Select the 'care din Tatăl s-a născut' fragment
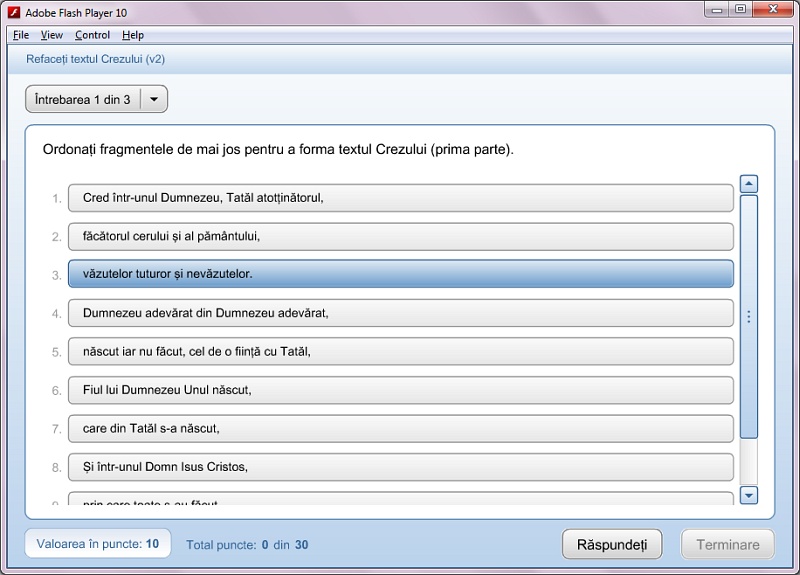 pyautogui.click(x=400, y=428)
